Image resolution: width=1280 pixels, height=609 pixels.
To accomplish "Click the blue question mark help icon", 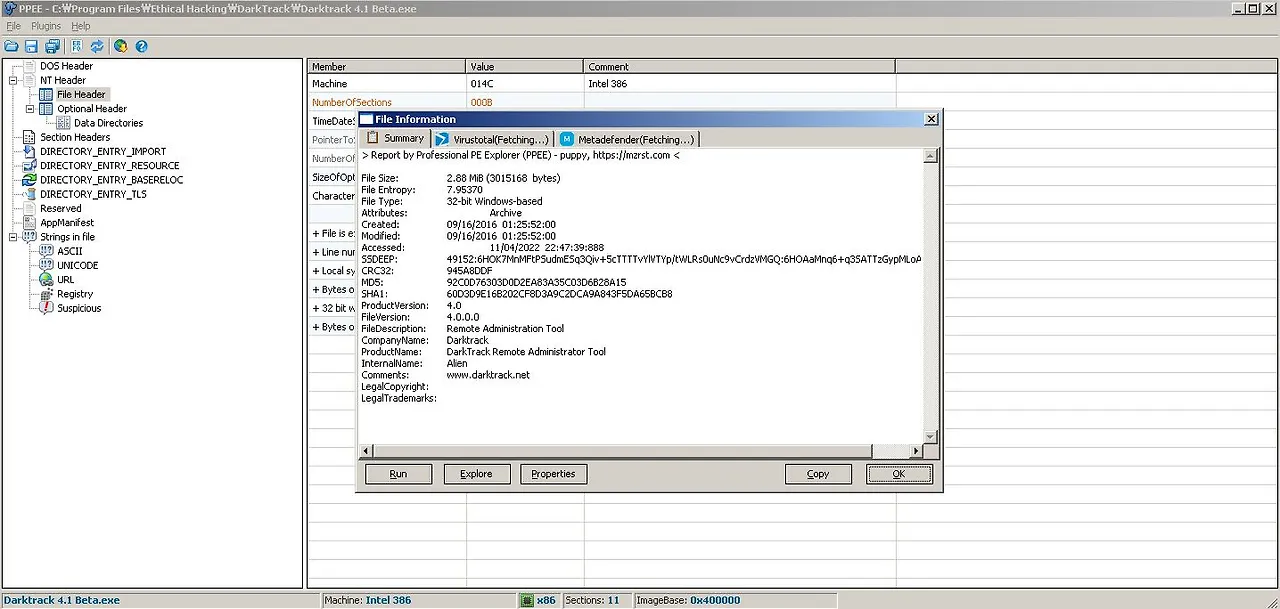I will (141, 46).
